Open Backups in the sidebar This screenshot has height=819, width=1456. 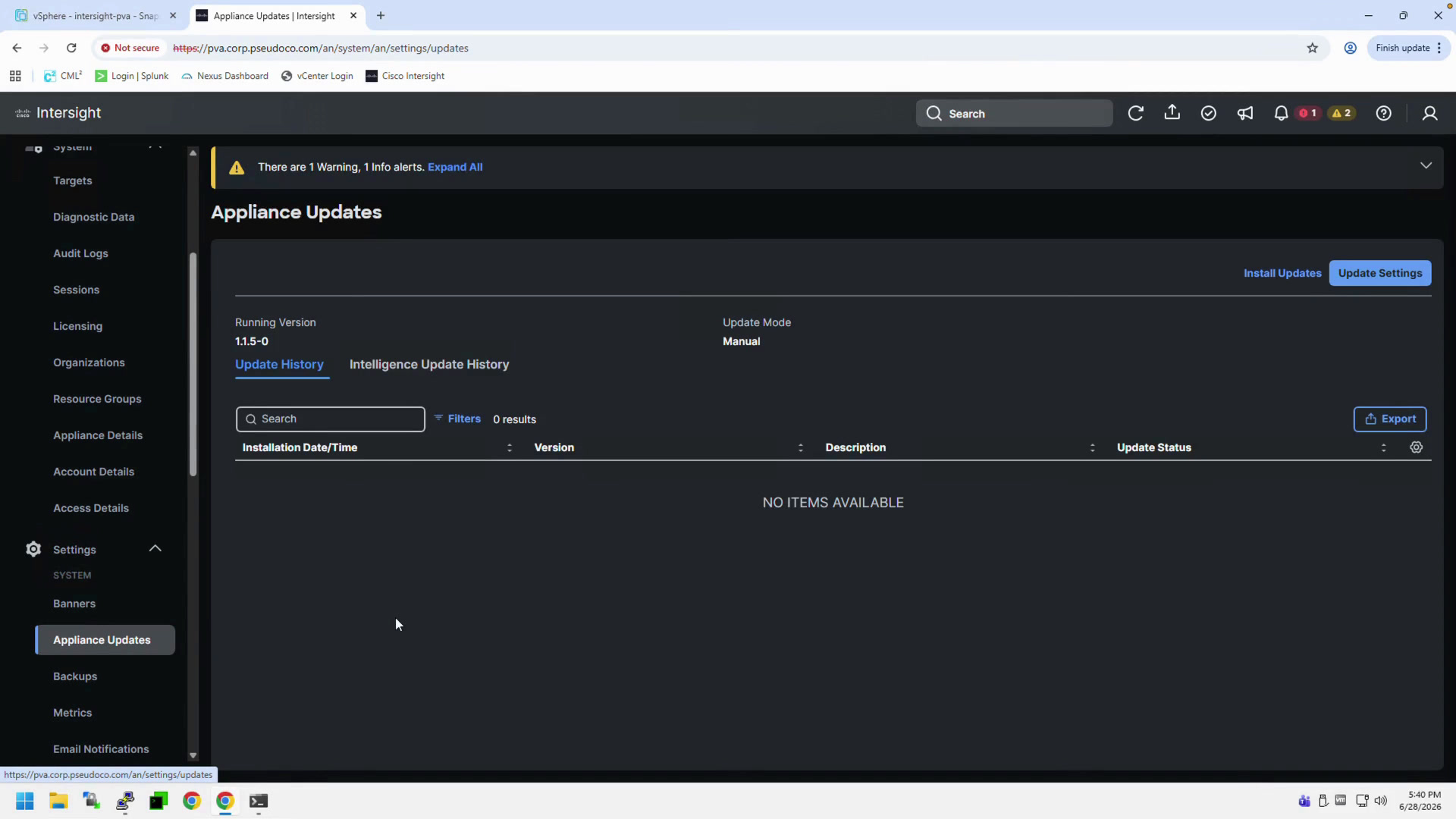pos(75,676)
